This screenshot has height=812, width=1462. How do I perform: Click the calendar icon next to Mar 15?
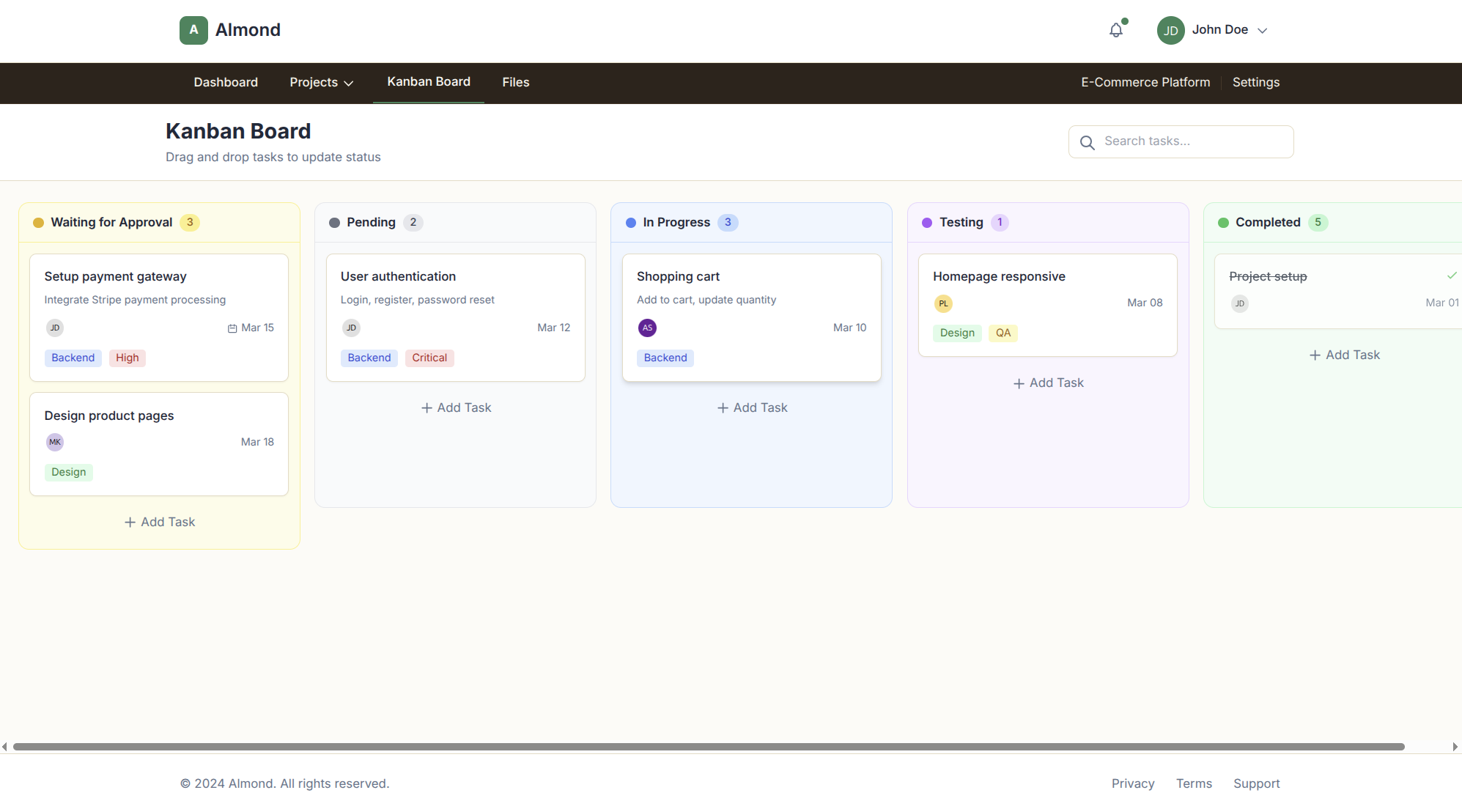(232, 328)
